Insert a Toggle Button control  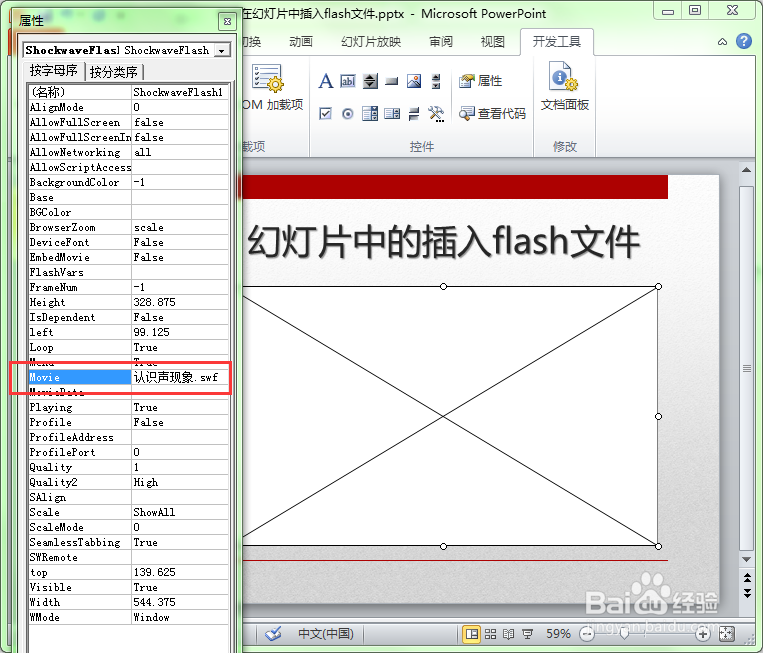[414, 114]
